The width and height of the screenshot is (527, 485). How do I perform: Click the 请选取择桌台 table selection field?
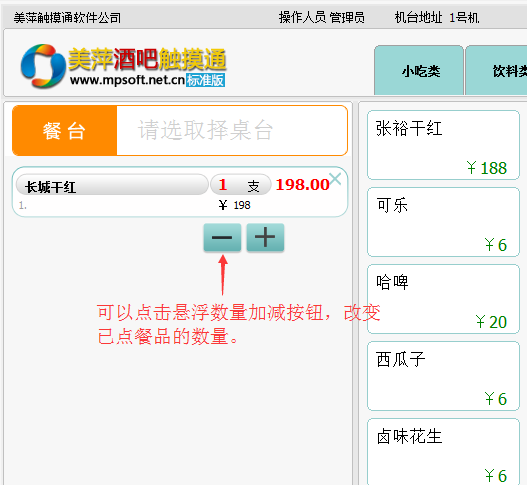point(232,130)
